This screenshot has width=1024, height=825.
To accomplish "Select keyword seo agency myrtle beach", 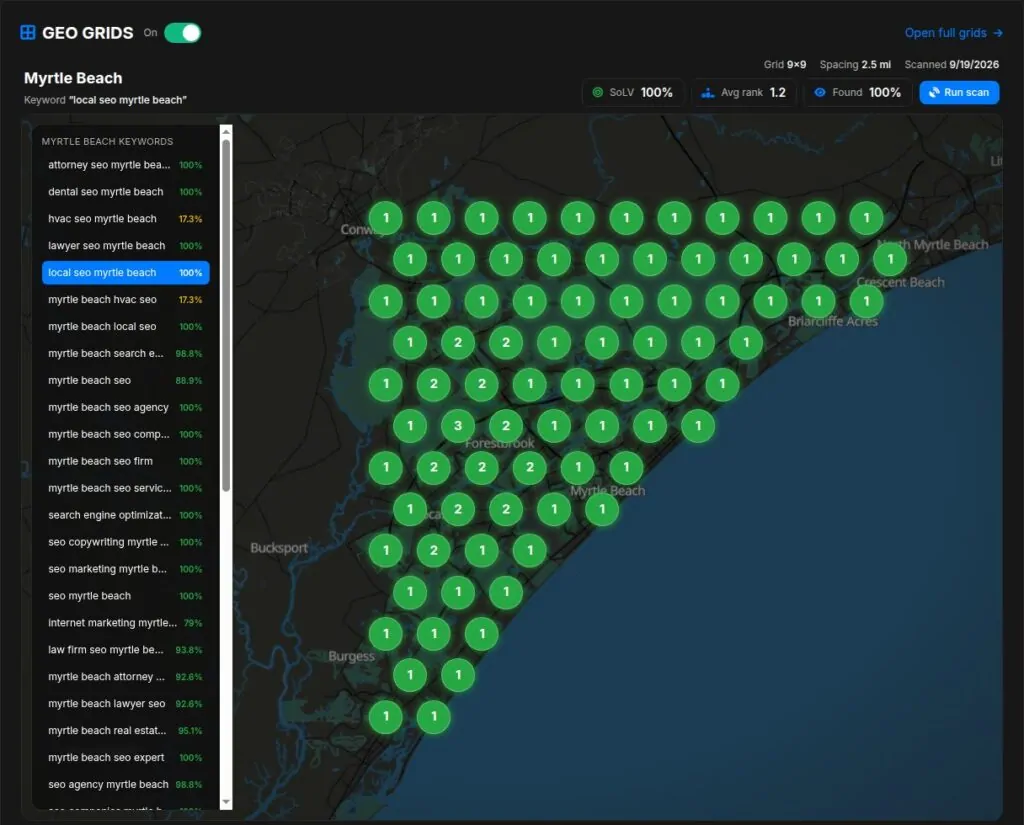I will pyautogui.click(x=125, y=785).
